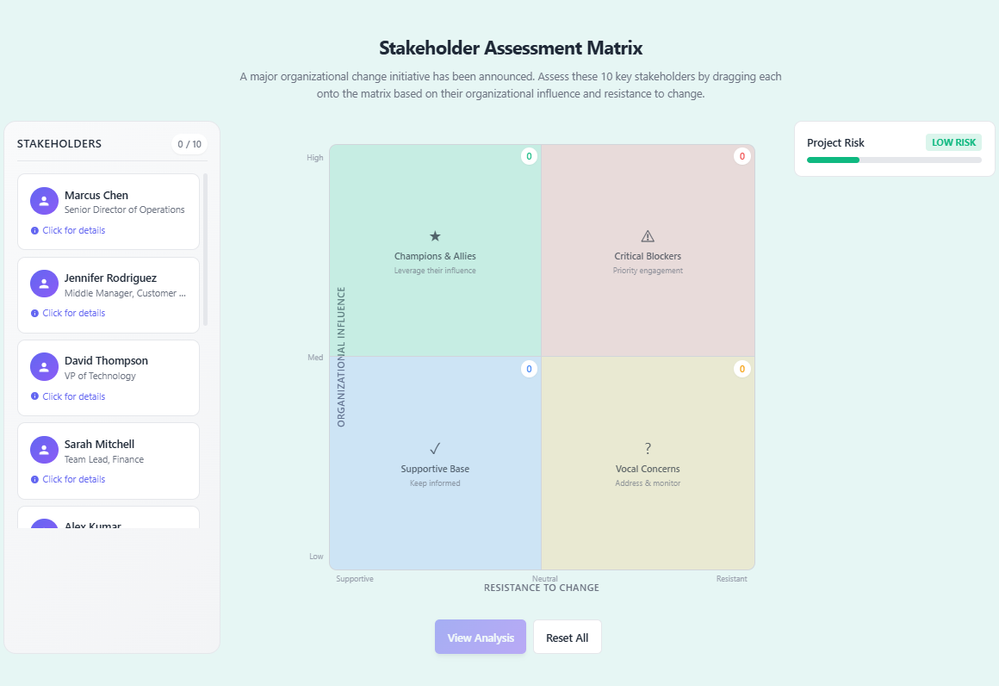Image resolution: width=999 pixels, height=686 pixels.
Task: Click the Reset All button
Action: [567, 637]
